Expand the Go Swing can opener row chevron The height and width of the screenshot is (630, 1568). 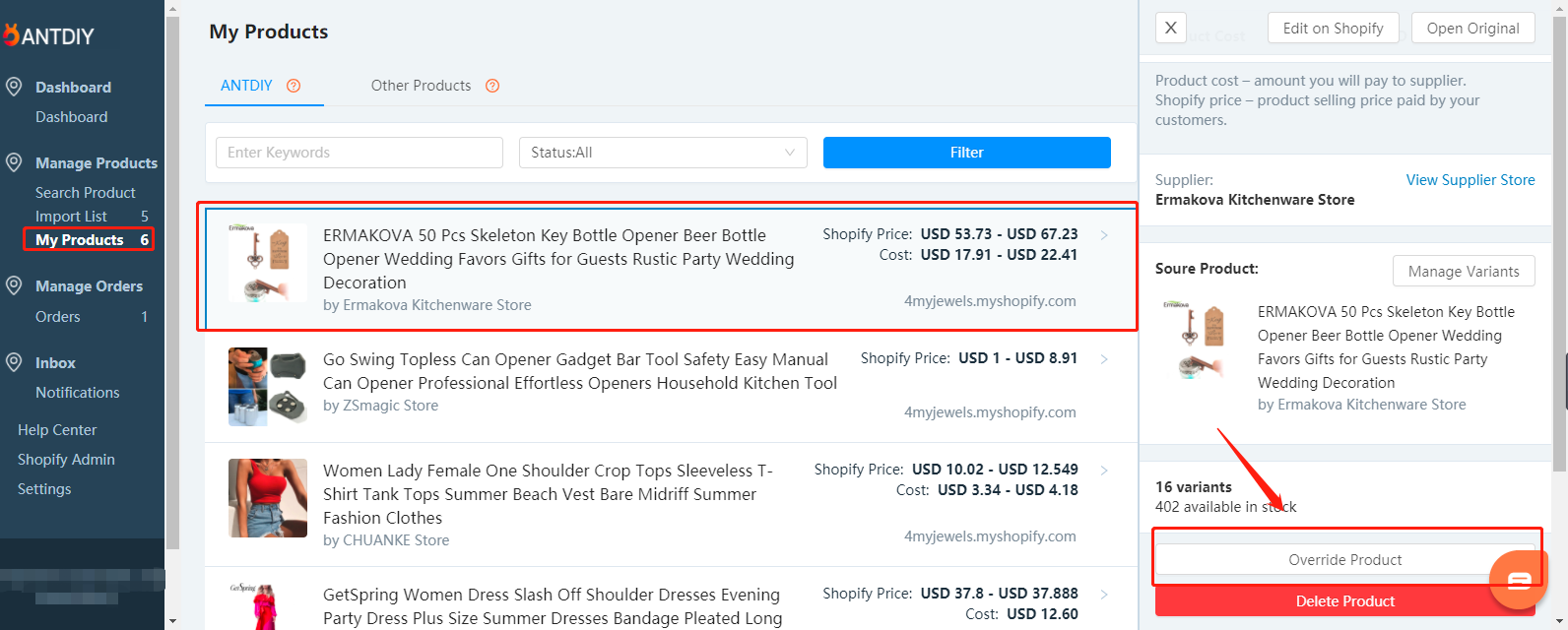click(x=1104, y=359)
